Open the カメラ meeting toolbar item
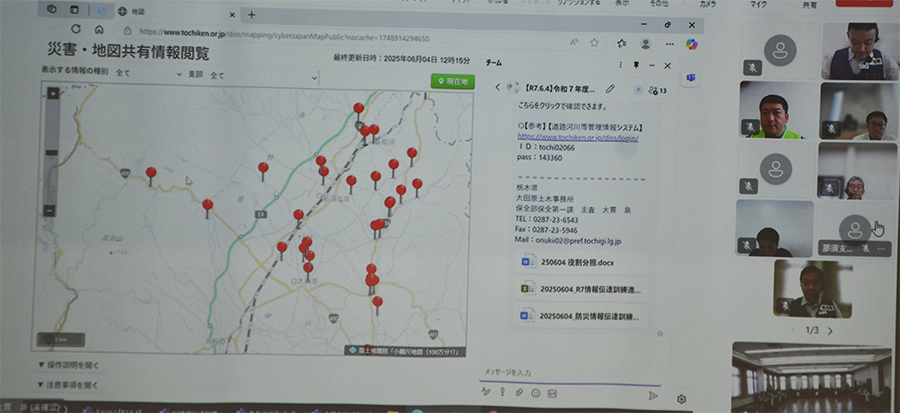This screenshot has height=413, width=900. [707, 5]
